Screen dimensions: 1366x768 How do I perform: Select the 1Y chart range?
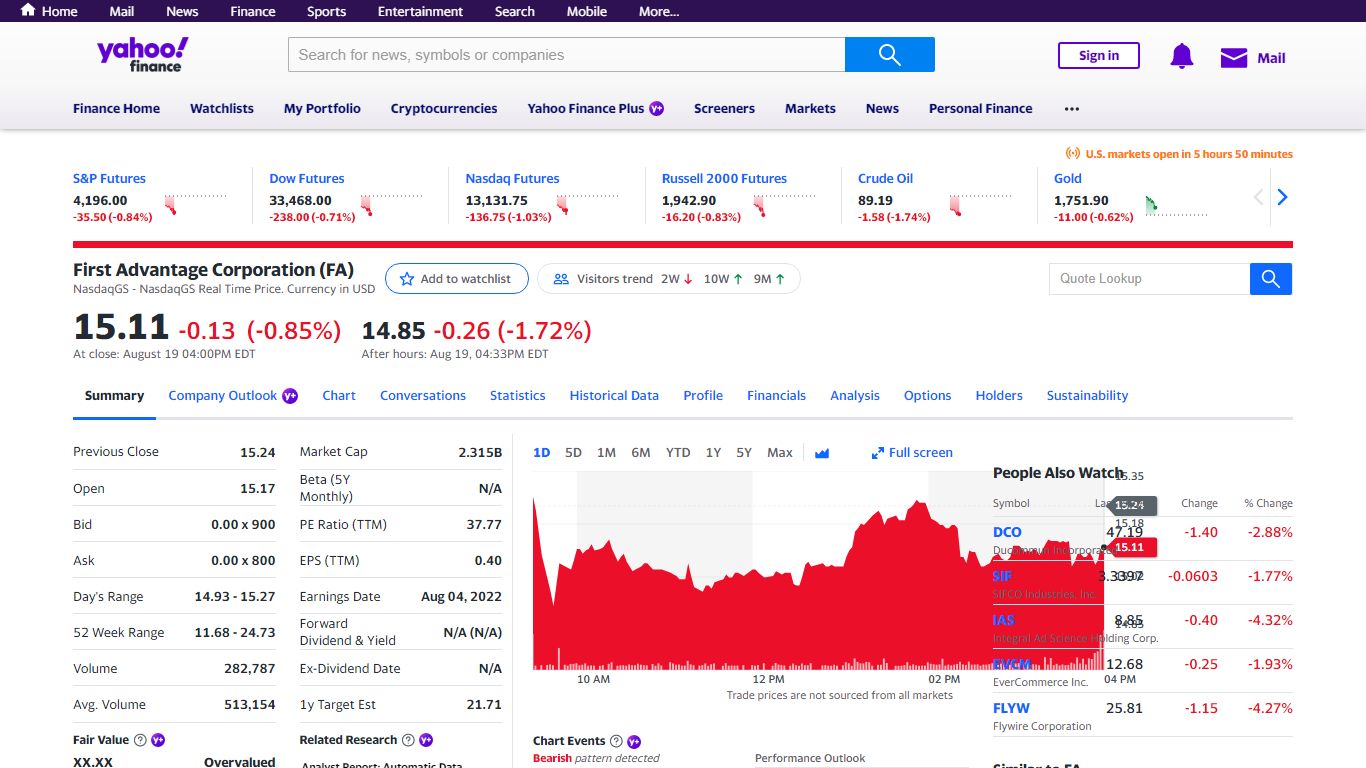pos(713,453)
